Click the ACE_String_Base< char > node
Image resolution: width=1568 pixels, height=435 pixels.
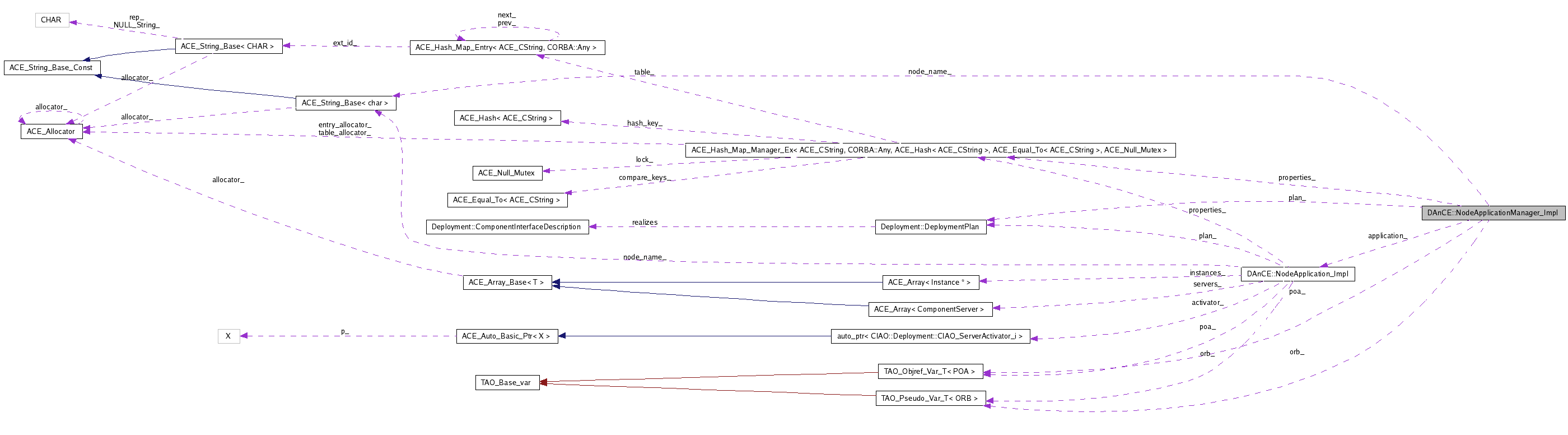[345, 103]
